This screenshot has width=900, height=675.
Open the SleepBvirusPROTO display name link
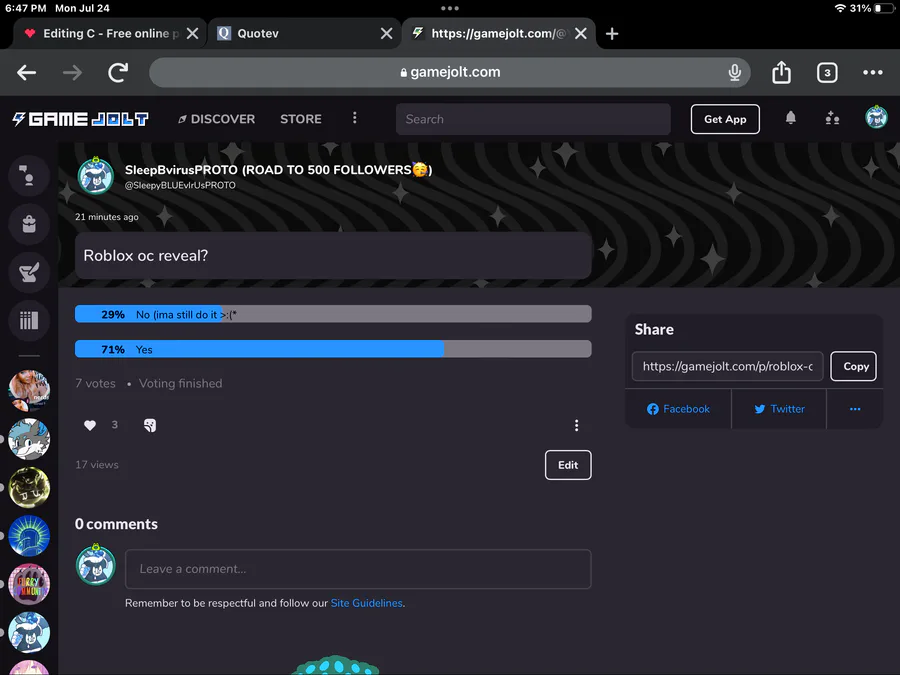click(278, 170)
